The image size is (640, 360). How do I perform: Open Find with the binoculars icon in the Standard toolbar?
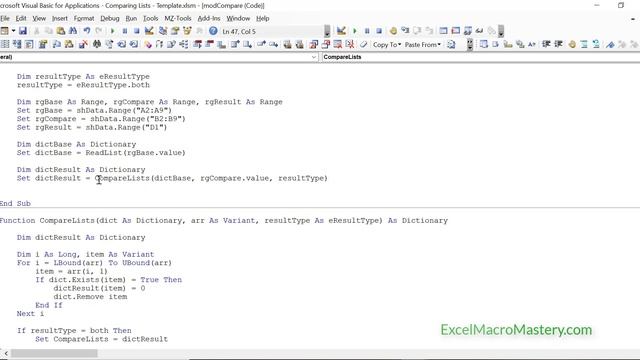click(73, 31)
